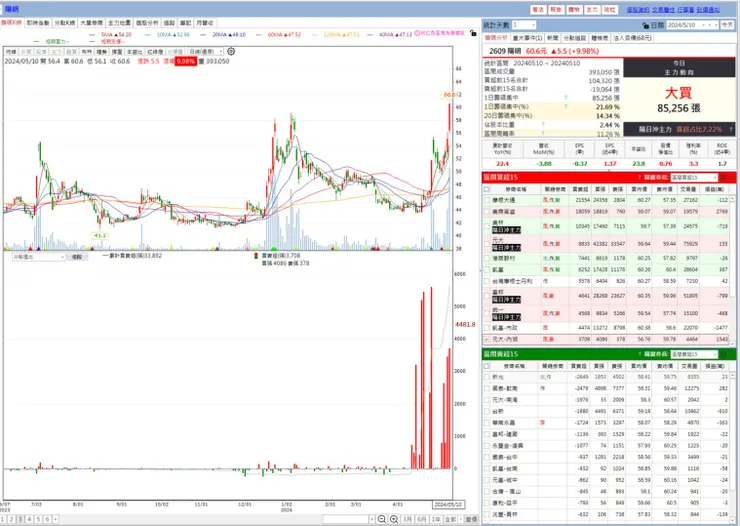This screenshot has height=526, width=740.
Task: Tick checkbox for 台新 row in sell list
Action: 487,411
